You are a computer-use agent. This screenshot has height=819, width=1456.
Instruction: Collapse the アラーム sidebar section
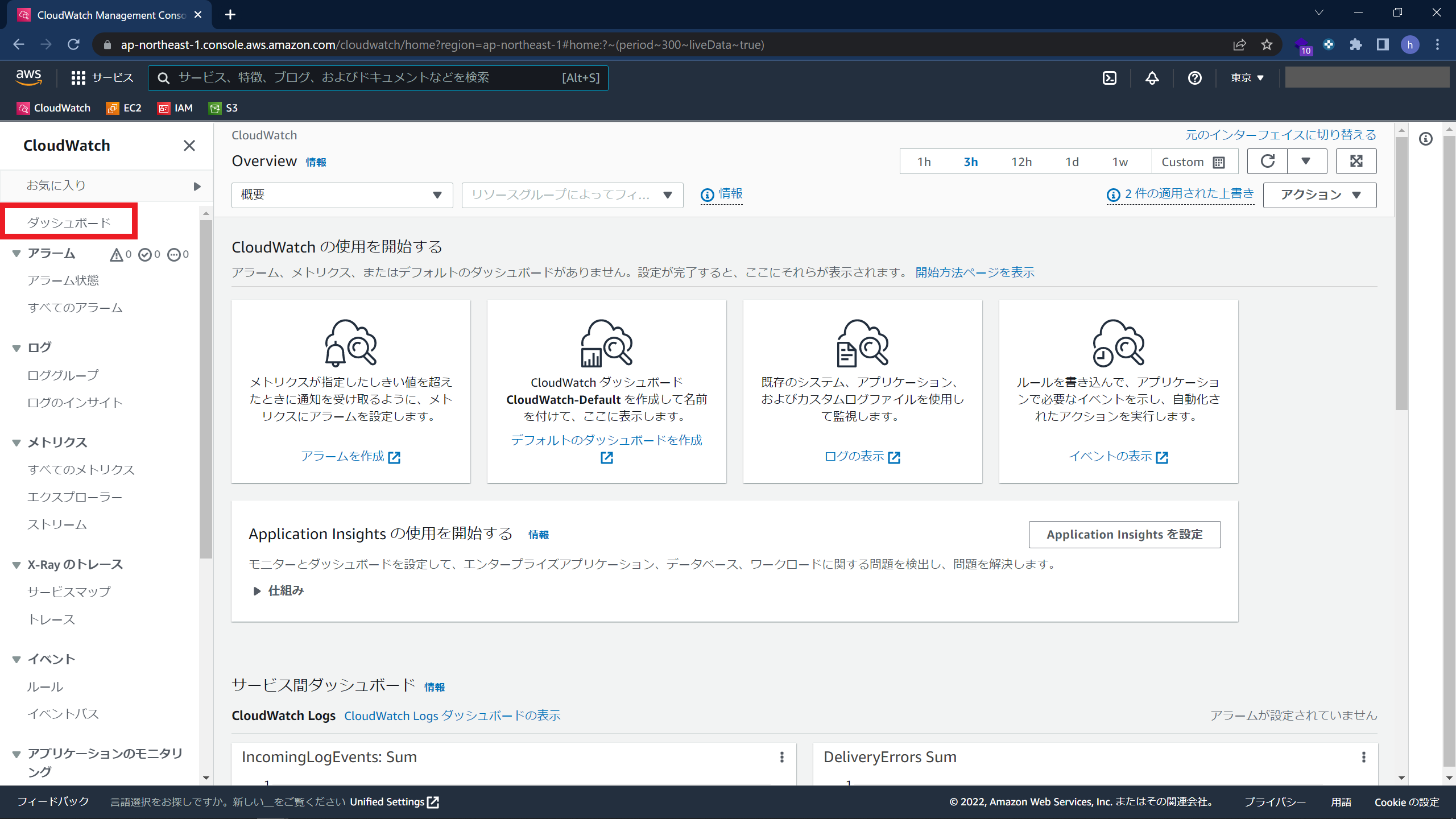click(x=16, y=254)
